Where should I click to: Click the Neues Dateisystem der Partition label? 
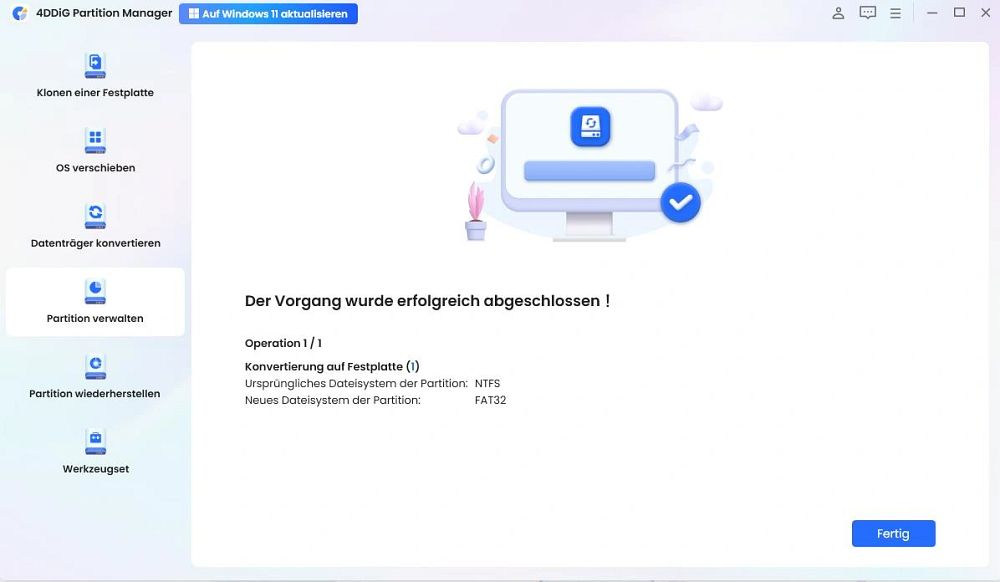click(x=332, y=400)
